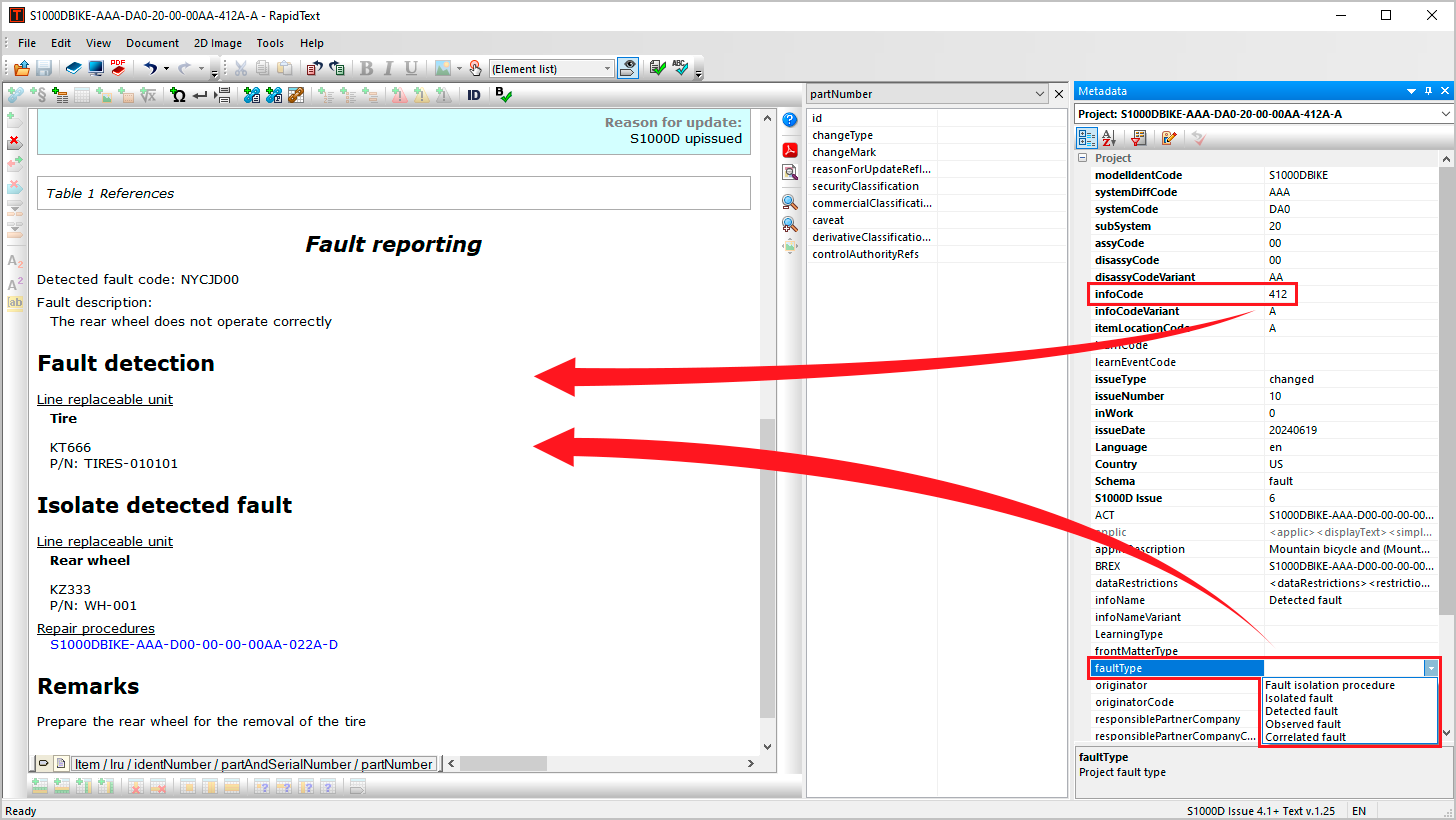Open the Project selector dropdown in Metadata
This screenshot has width=1456, height=820.
pos(1447,114)
